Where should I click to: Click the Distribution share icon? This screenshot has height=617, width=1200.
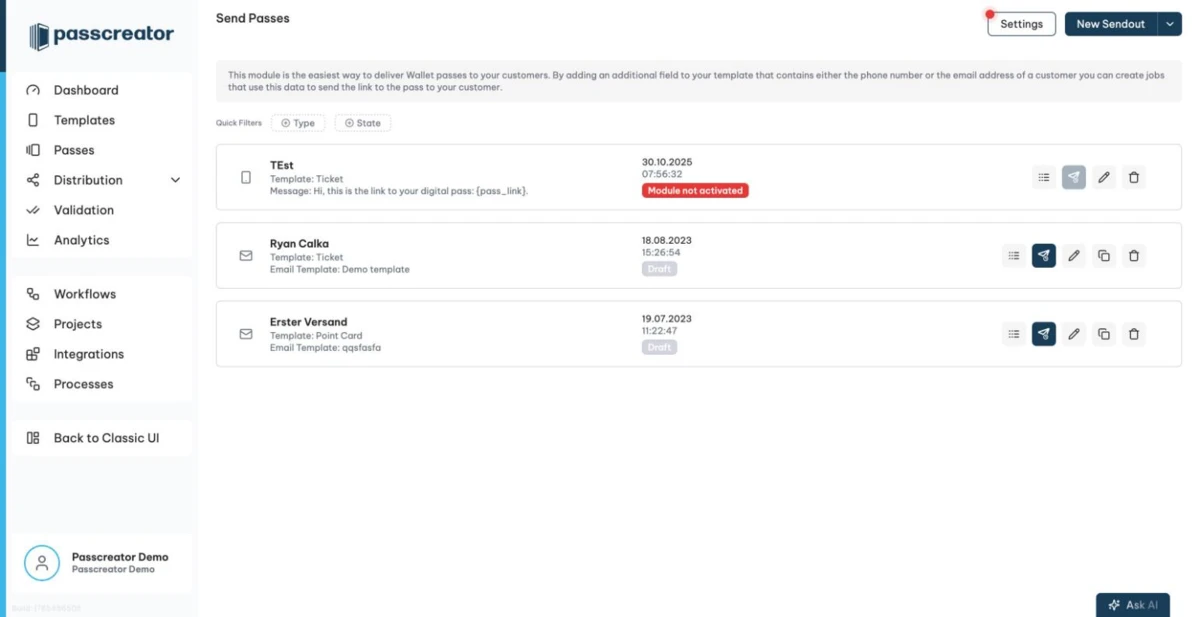[33, 180]
